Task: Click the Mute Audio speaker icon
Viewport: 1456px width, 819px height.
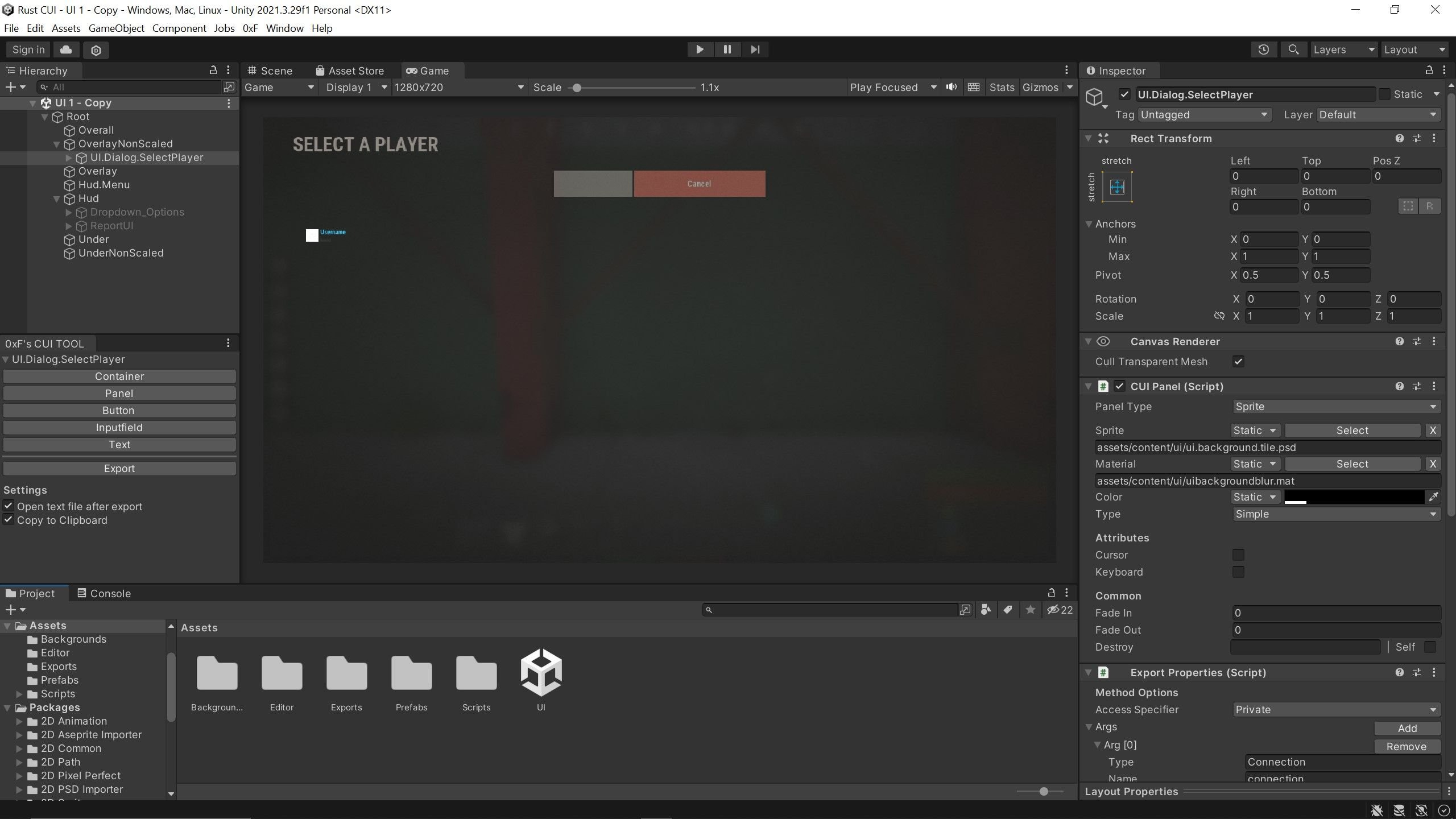Action: pyautogui.click(x=951, y=87)
